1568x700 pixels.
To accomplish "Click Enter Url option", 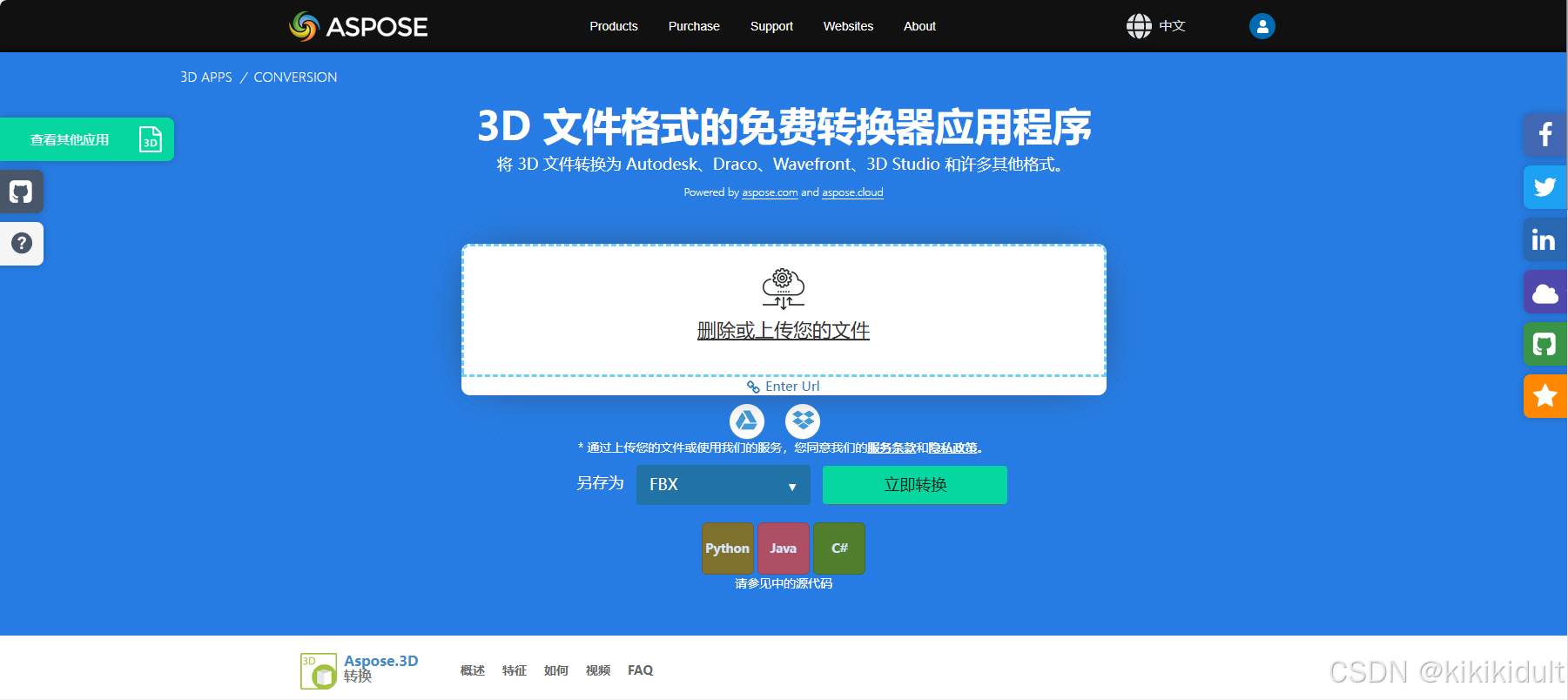I will click(x=792, y=387).
